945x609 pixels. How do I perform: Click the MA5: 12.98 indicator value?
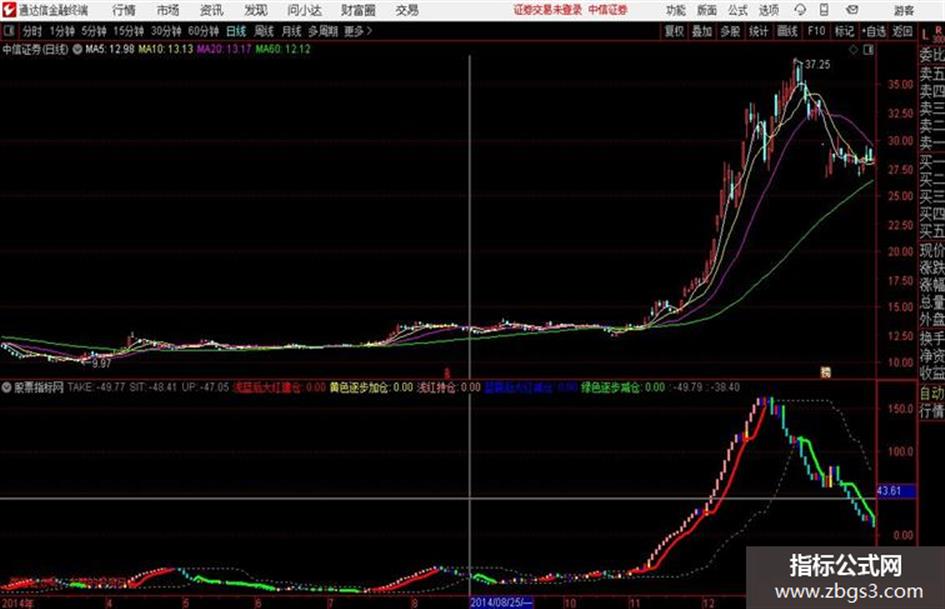click(110, 49)
